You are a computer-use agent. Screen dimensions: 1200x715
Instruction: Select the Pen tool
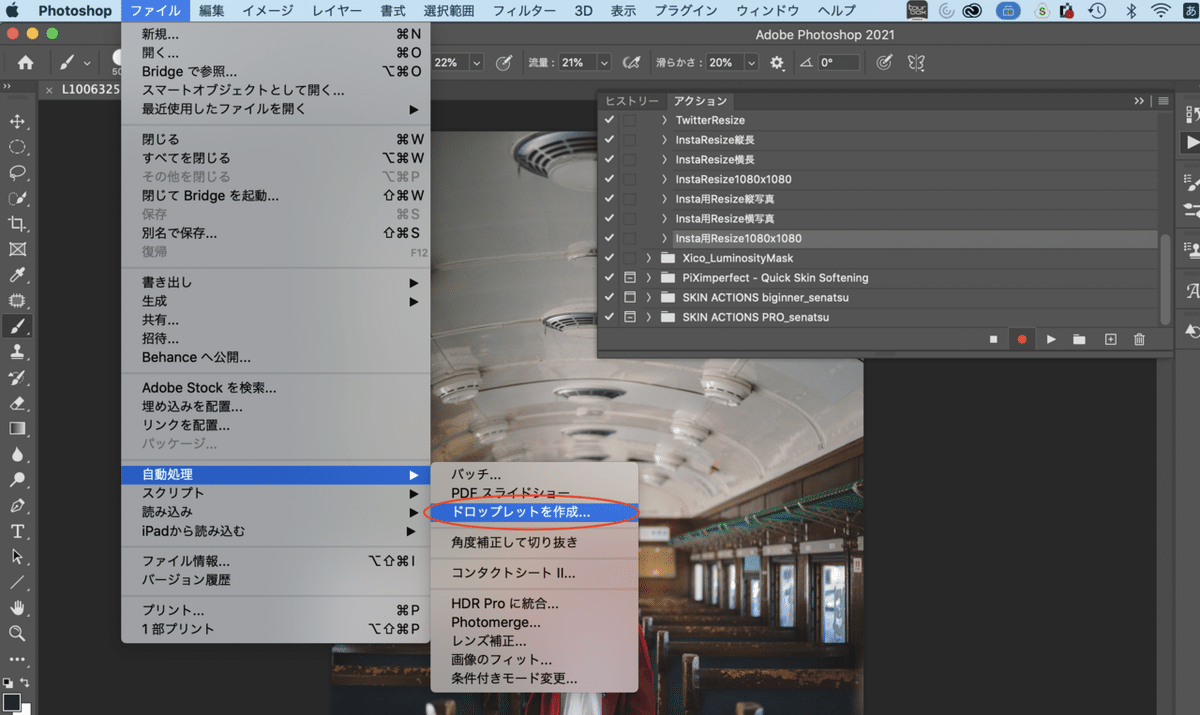pyautogui.click(x=17, y=506)
